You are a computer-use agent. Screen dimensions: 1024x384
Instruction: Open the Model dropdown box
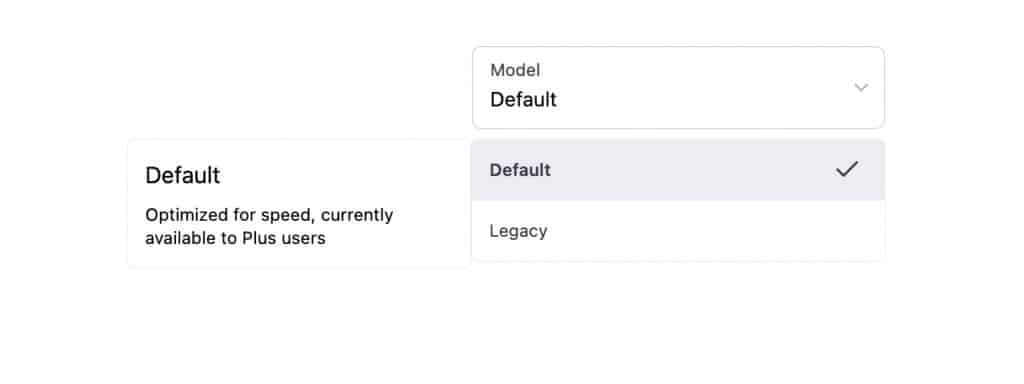tap(678, 88)
